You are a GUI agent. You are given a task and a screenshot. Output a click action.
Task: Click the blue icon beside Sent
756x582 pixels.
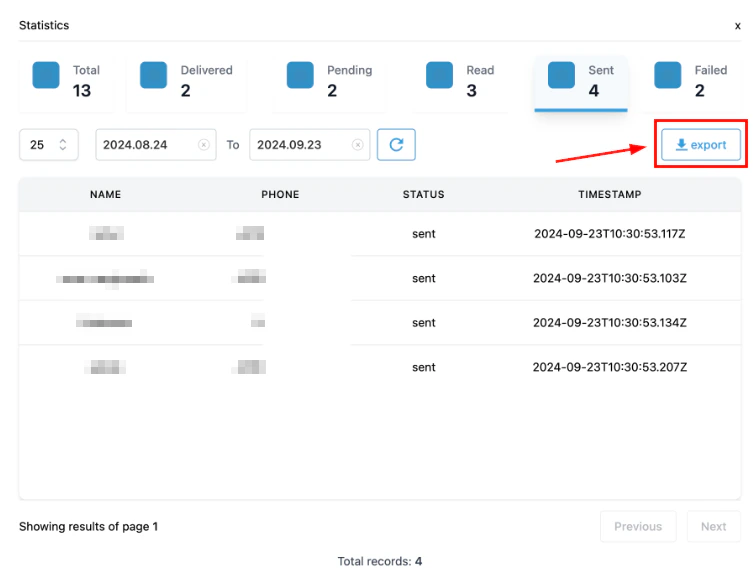(561, 75)
